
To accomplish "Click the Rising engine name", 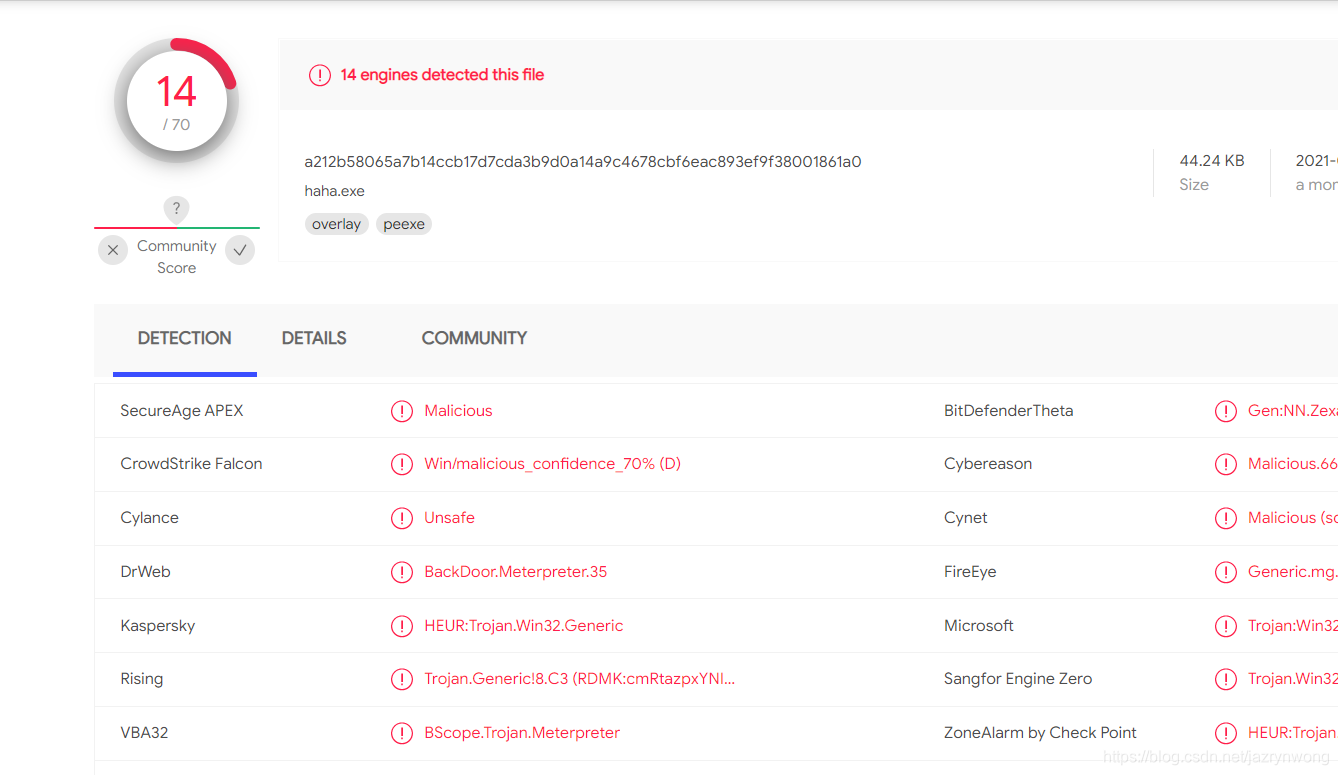I will pyautogui.click(x=141, y=679).
